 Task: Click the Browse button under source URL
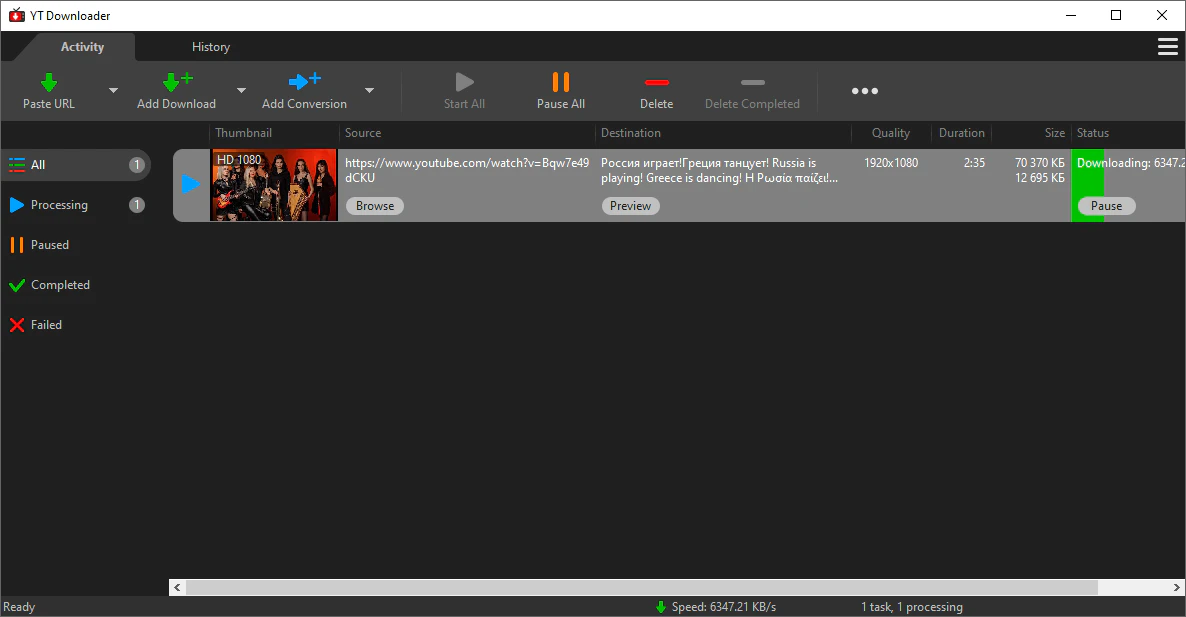coord(375,206)
